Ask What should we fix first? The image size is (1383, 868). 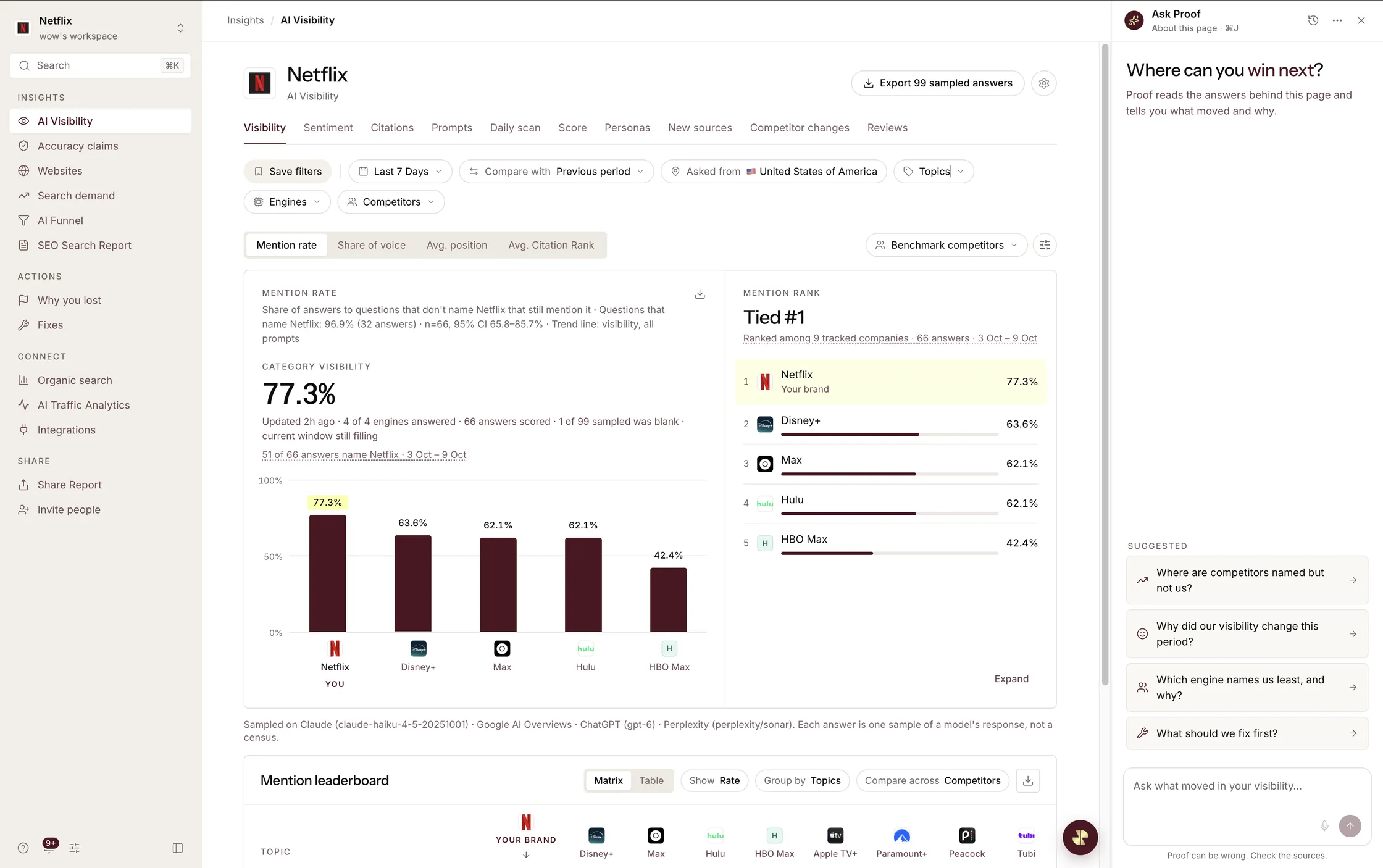[x=1247, y=733]
